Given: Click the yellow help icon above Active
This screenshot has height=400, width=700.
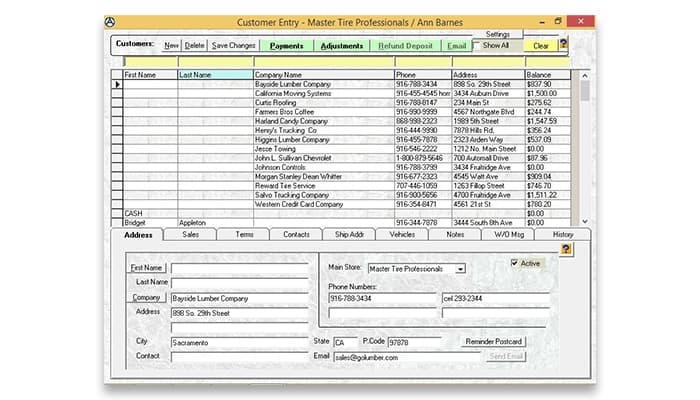Looking at the screenshot, I should pos(566,248).
